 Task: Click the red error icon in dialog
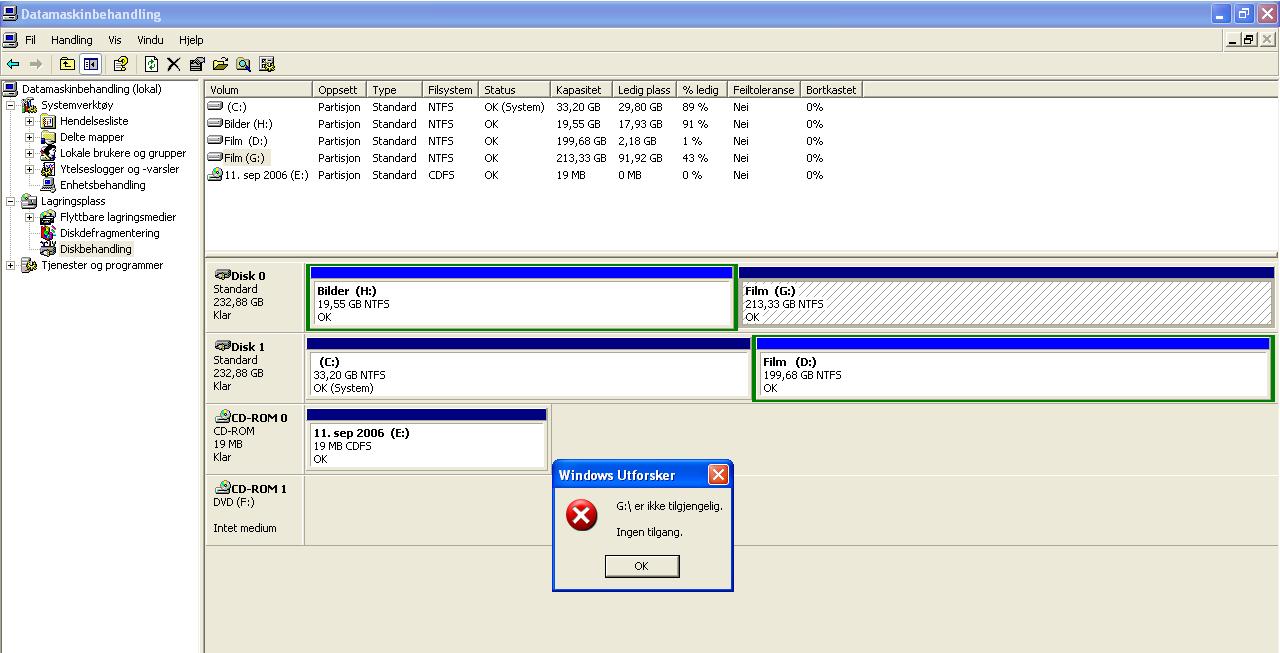581,515
